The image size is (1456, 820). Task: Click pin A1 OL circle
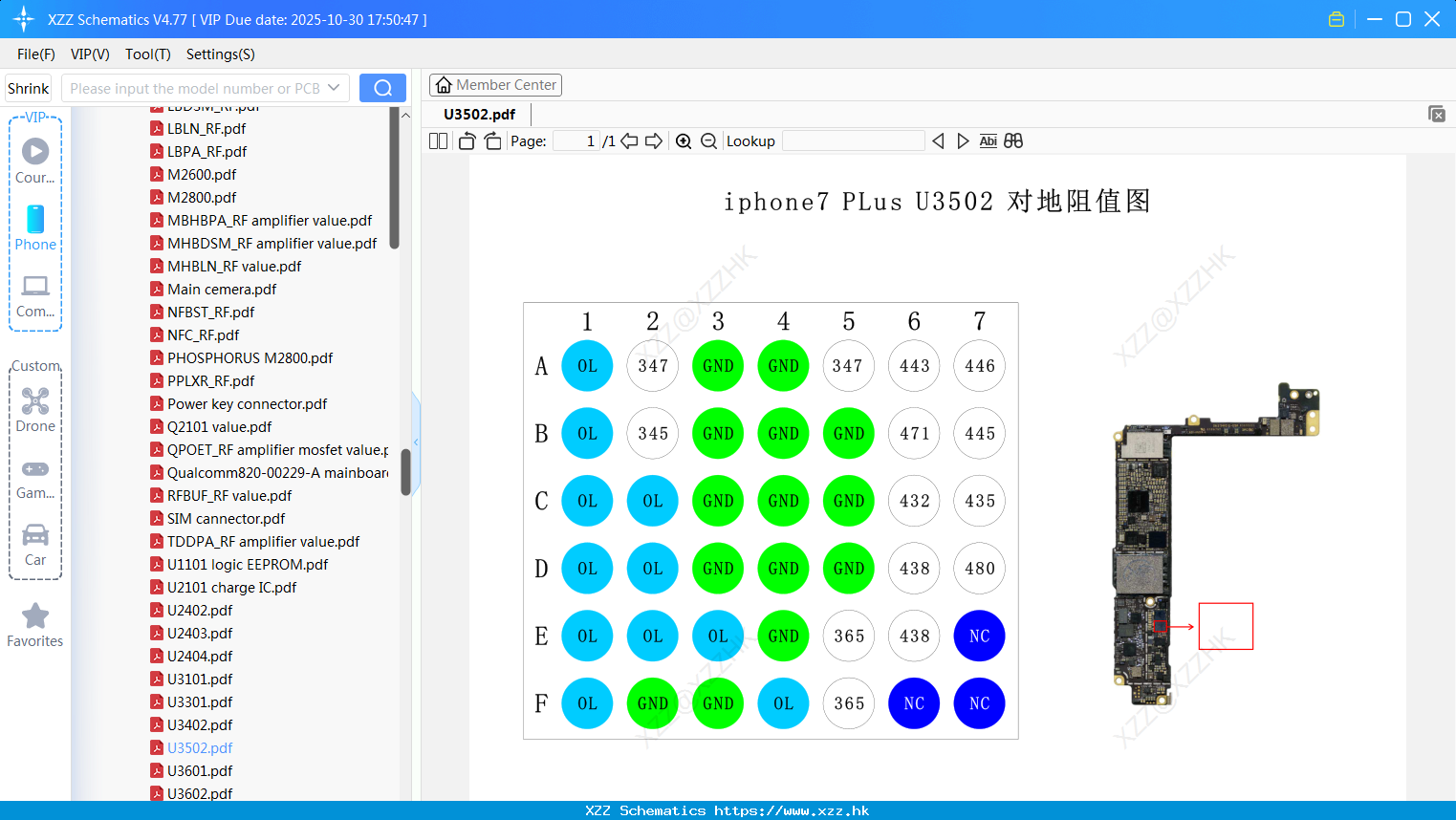587,366
